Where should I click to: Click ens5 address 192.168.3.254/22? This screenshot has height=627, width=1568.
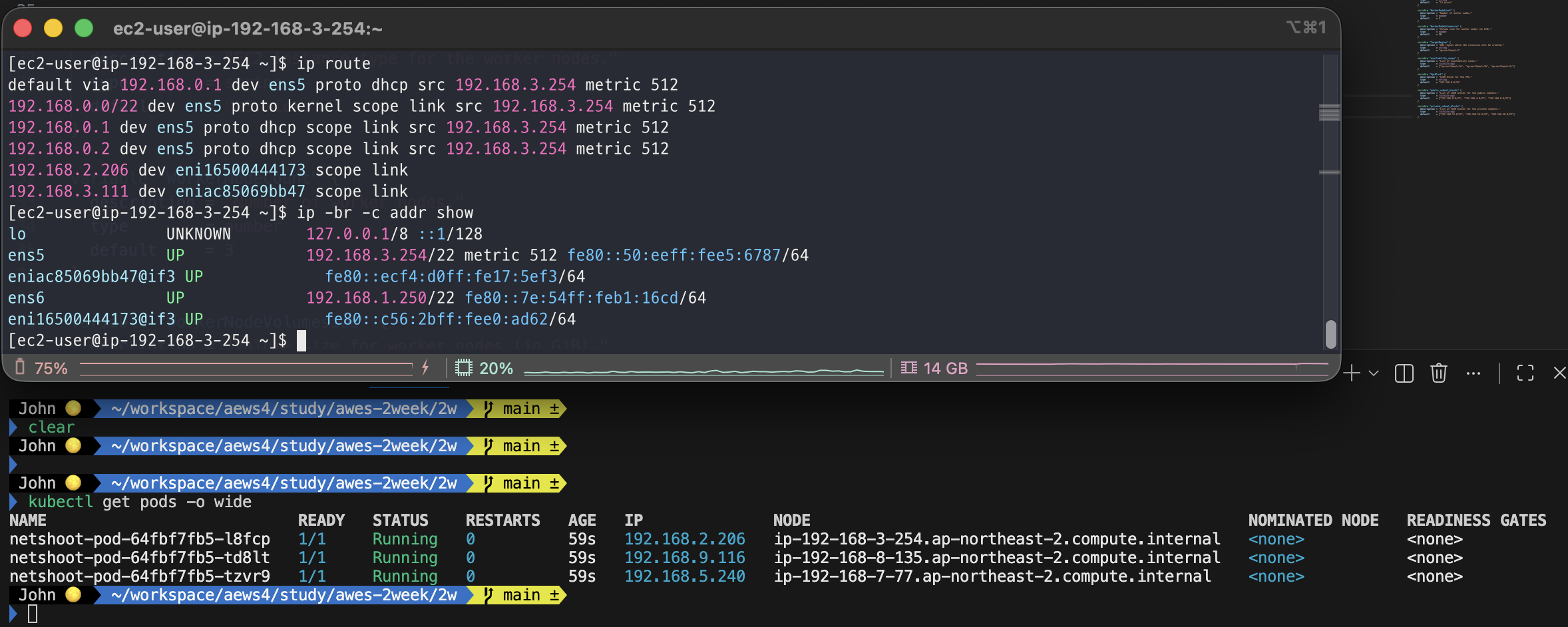[380, 256]
